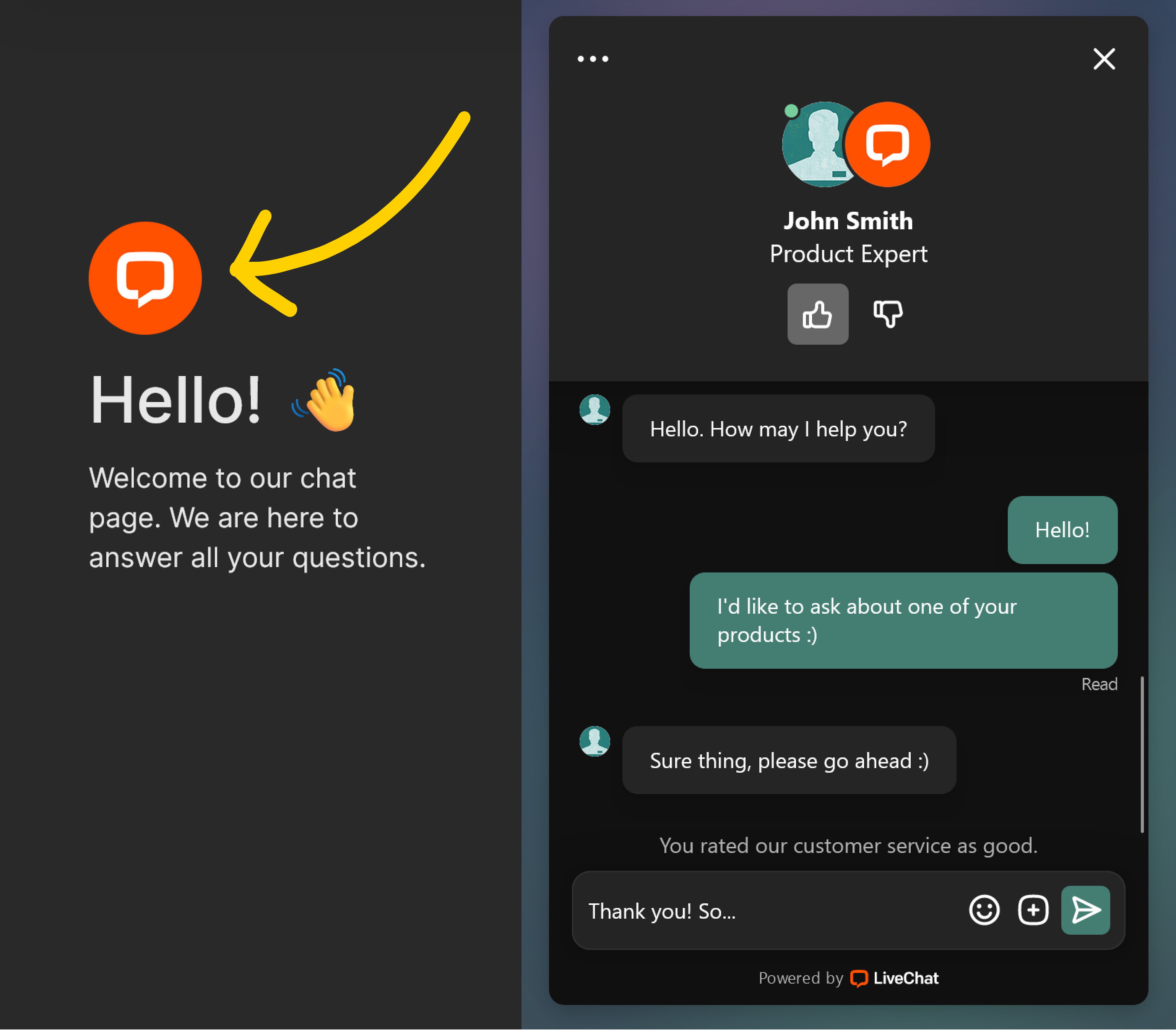
Task: Click the "Product Expert" job title
Action: coord(848,254)
